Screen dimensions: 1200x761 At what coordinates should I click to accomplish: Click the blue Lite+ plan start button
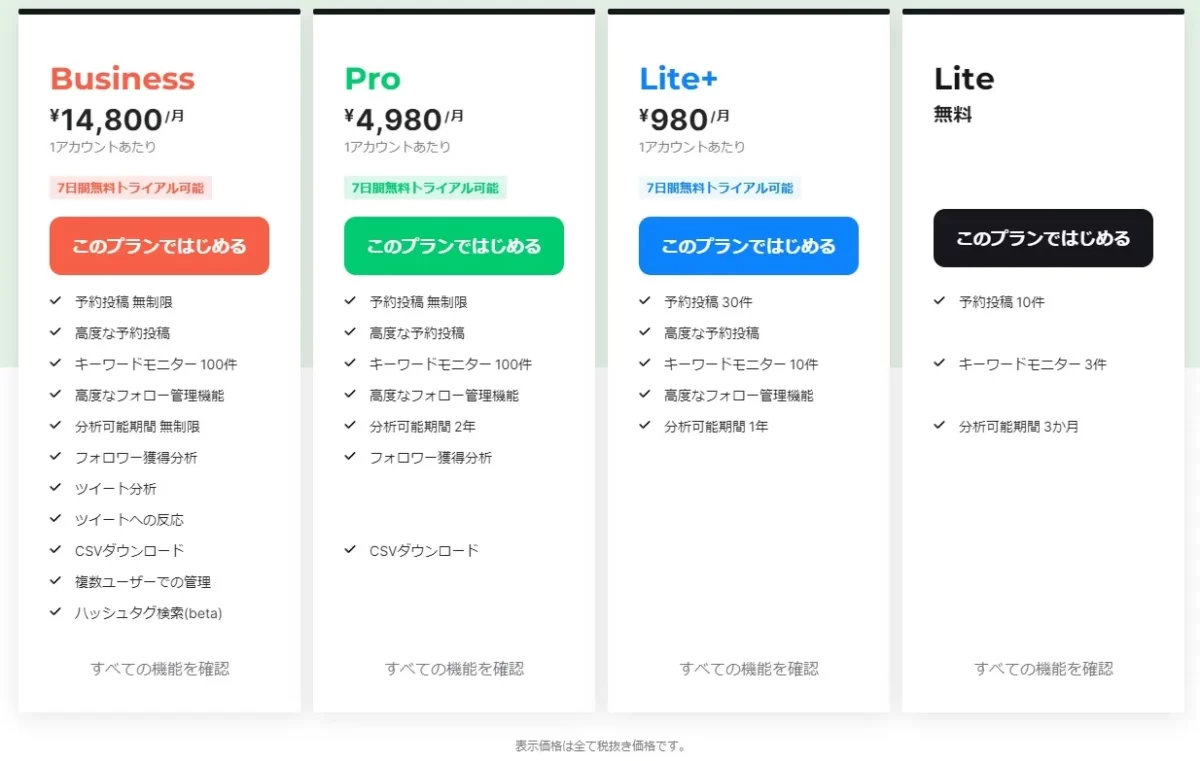(748, 246)
